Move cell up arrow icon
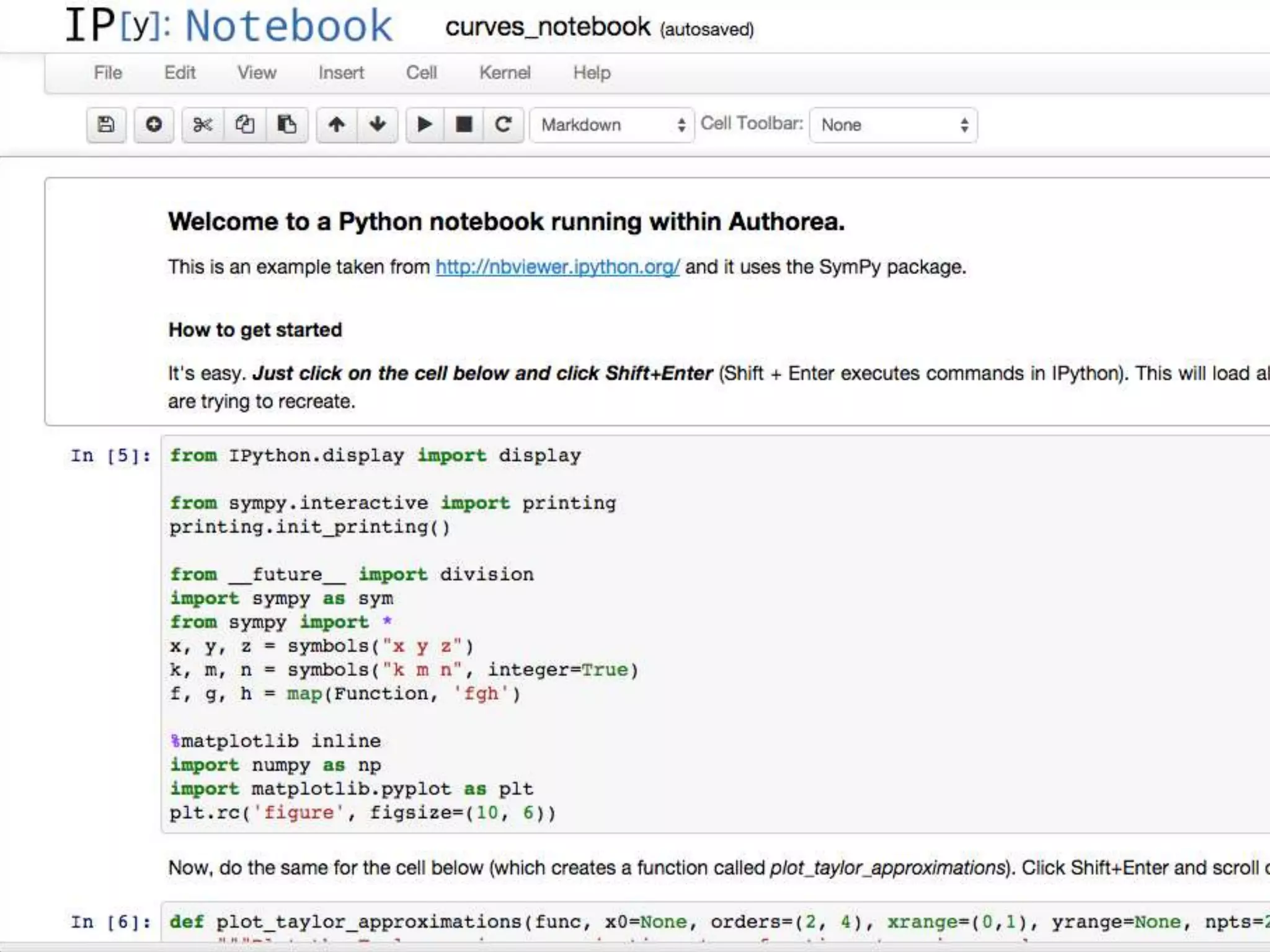This screenshot has height=952, width=1270. (337, 125)
